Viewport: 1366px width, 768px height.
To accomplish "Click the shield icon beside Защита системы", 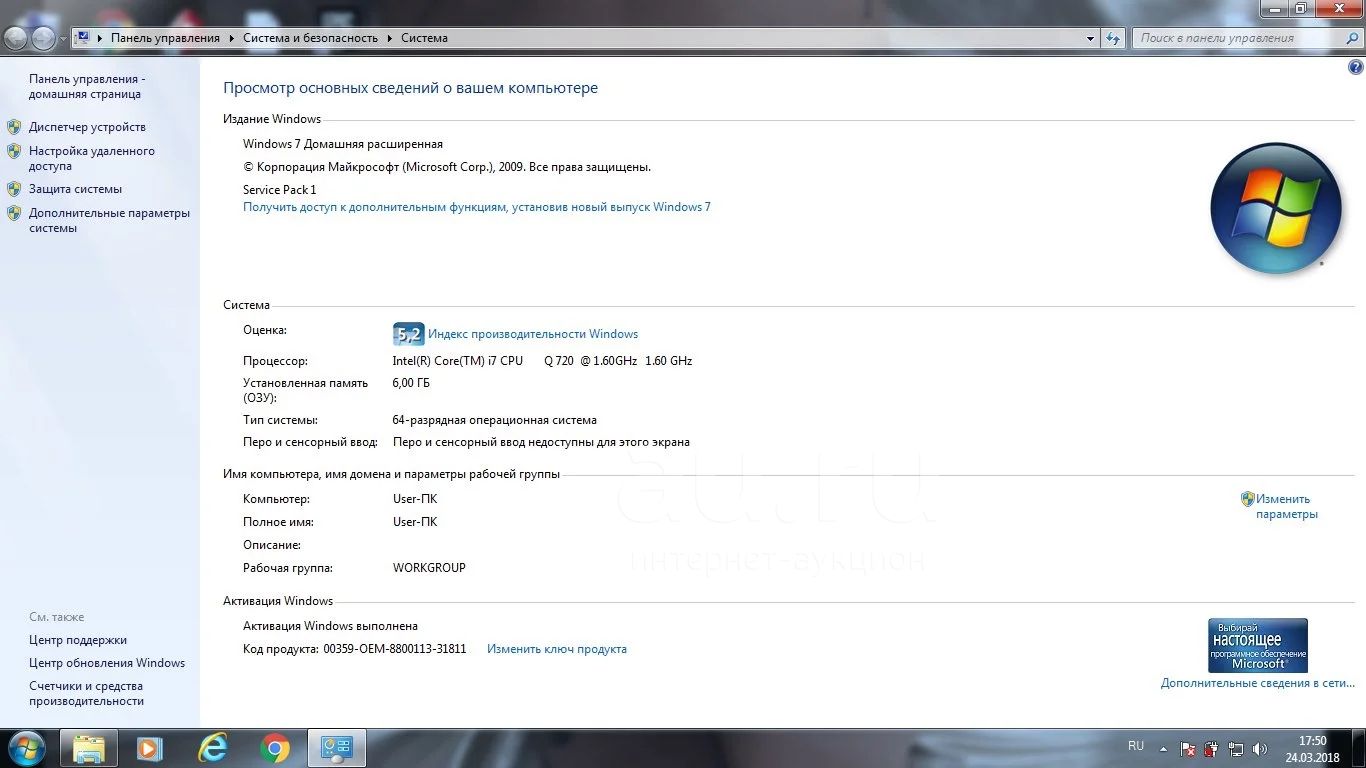I will click(14, 189).
